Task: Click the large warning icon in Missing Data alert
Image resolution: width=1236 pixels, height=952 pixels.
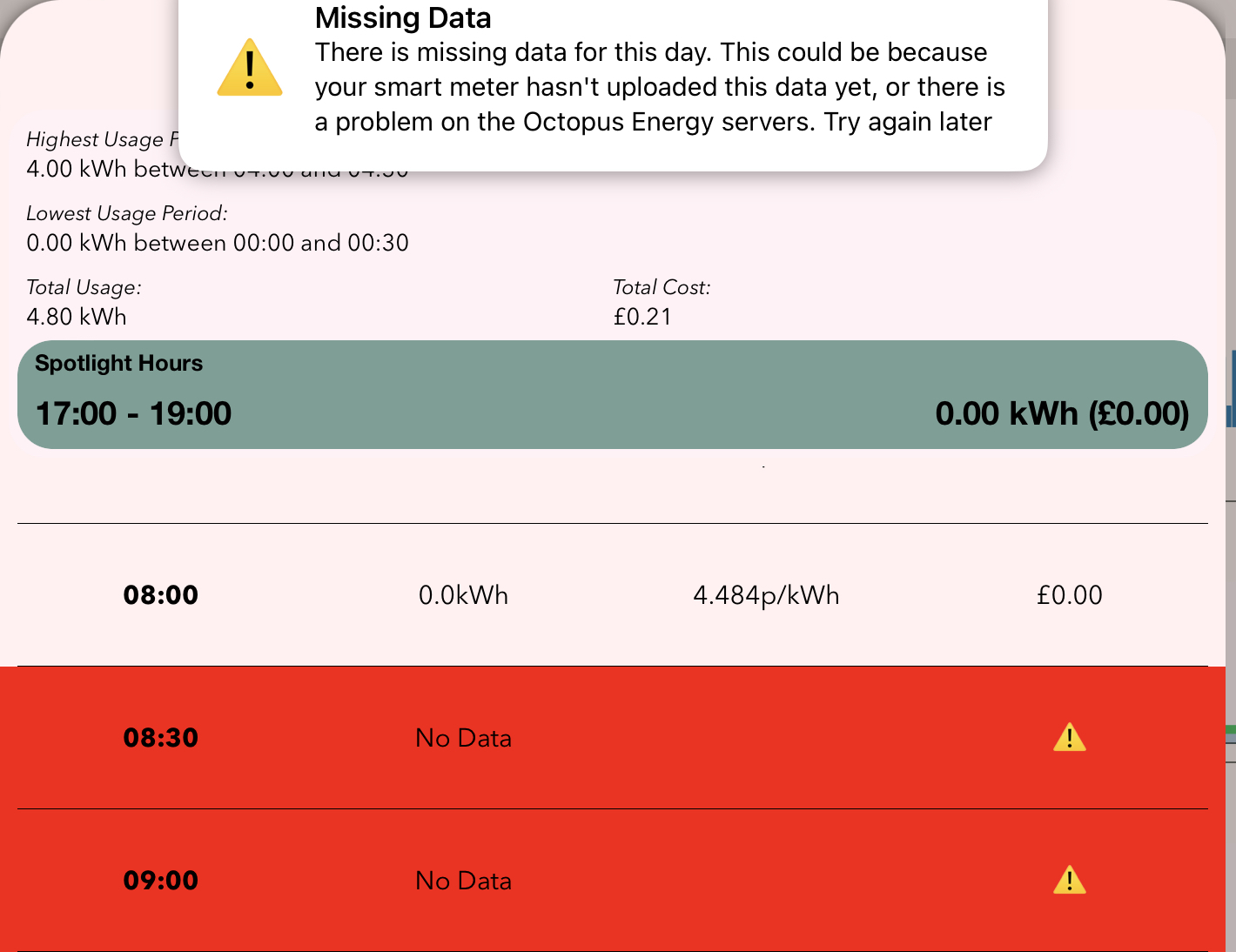Action: (x=250, y=68)
